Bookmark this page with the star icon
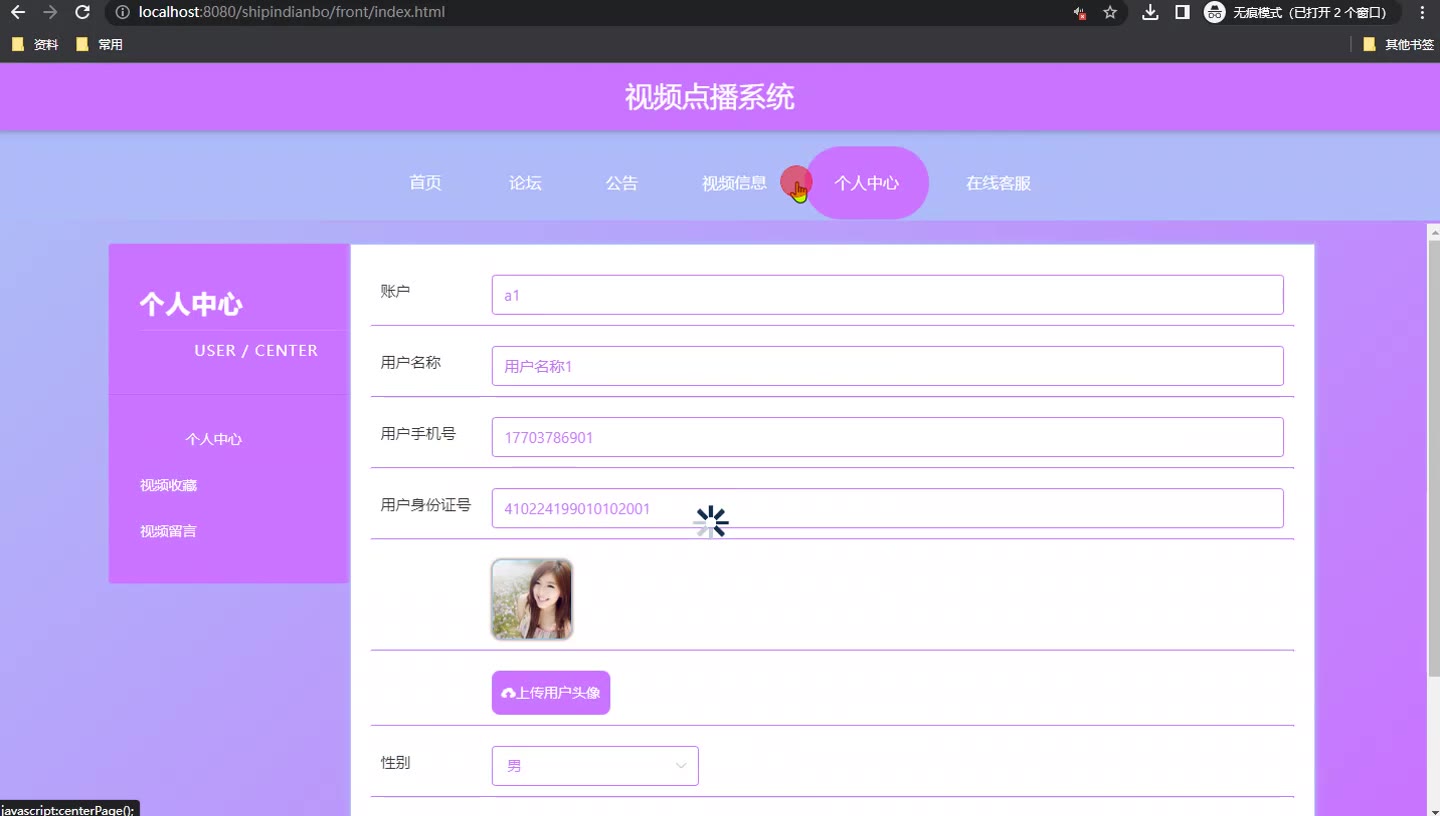 [1110, 13]
